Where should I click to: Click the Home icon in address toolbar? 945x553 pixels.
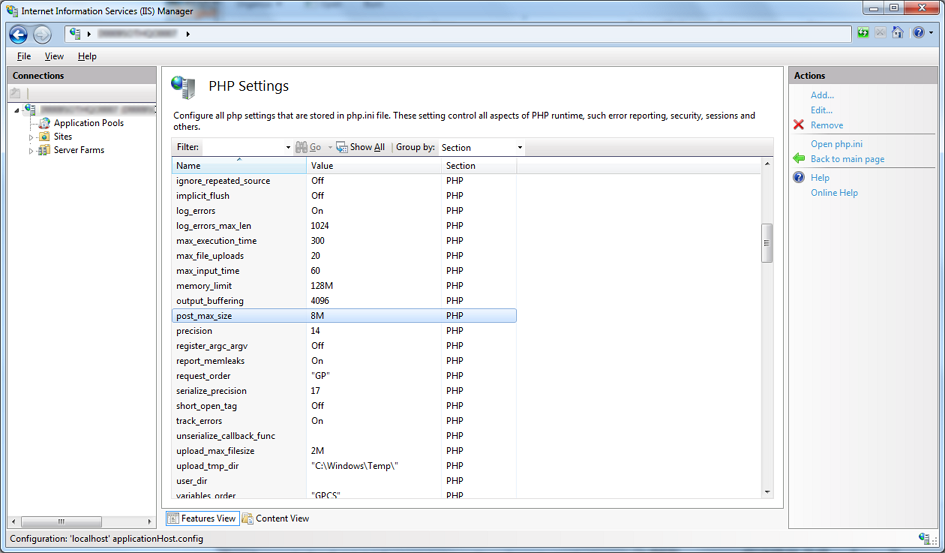coord(897,33)
